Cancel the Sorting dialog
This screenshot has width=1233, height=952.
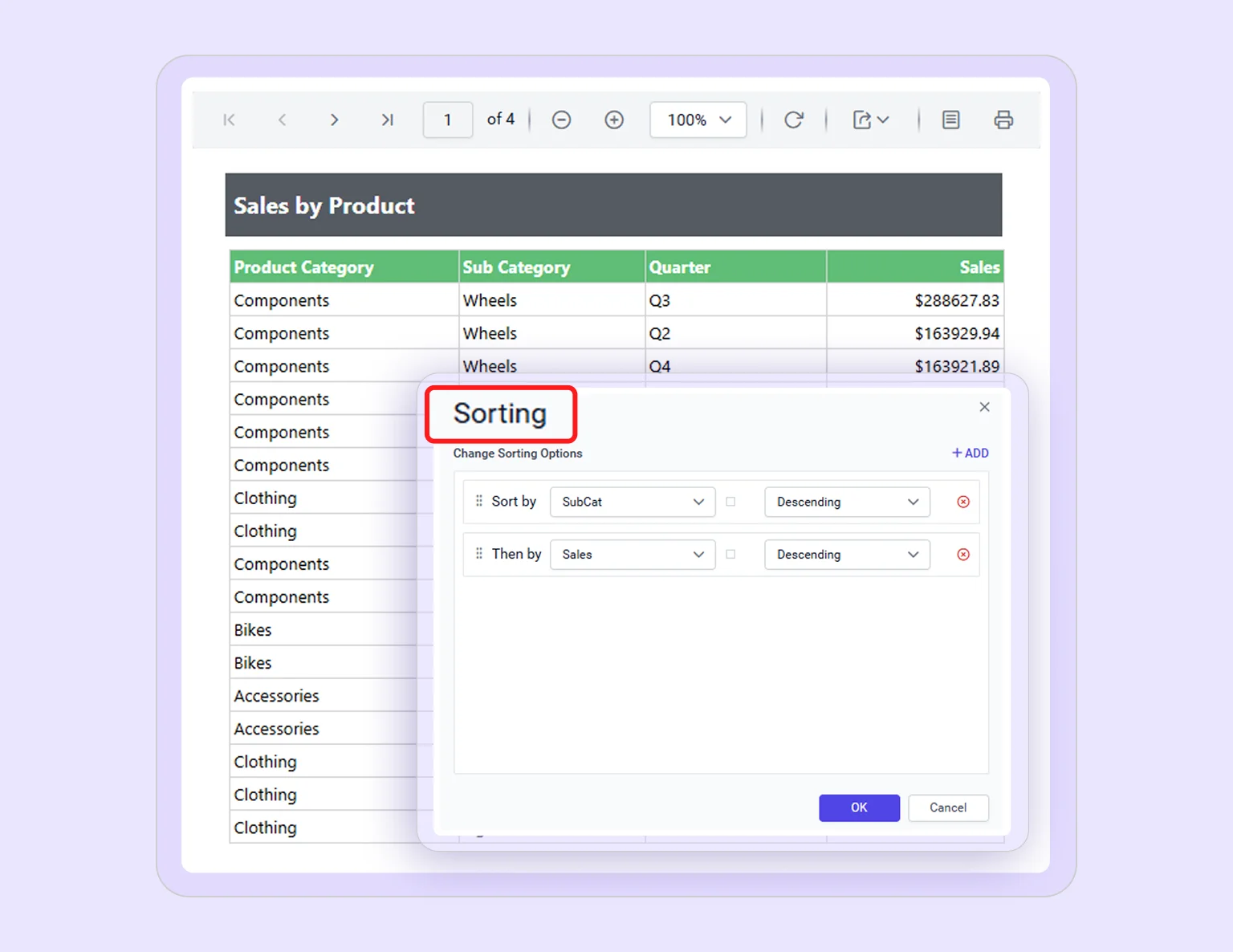tap(948, 808)
